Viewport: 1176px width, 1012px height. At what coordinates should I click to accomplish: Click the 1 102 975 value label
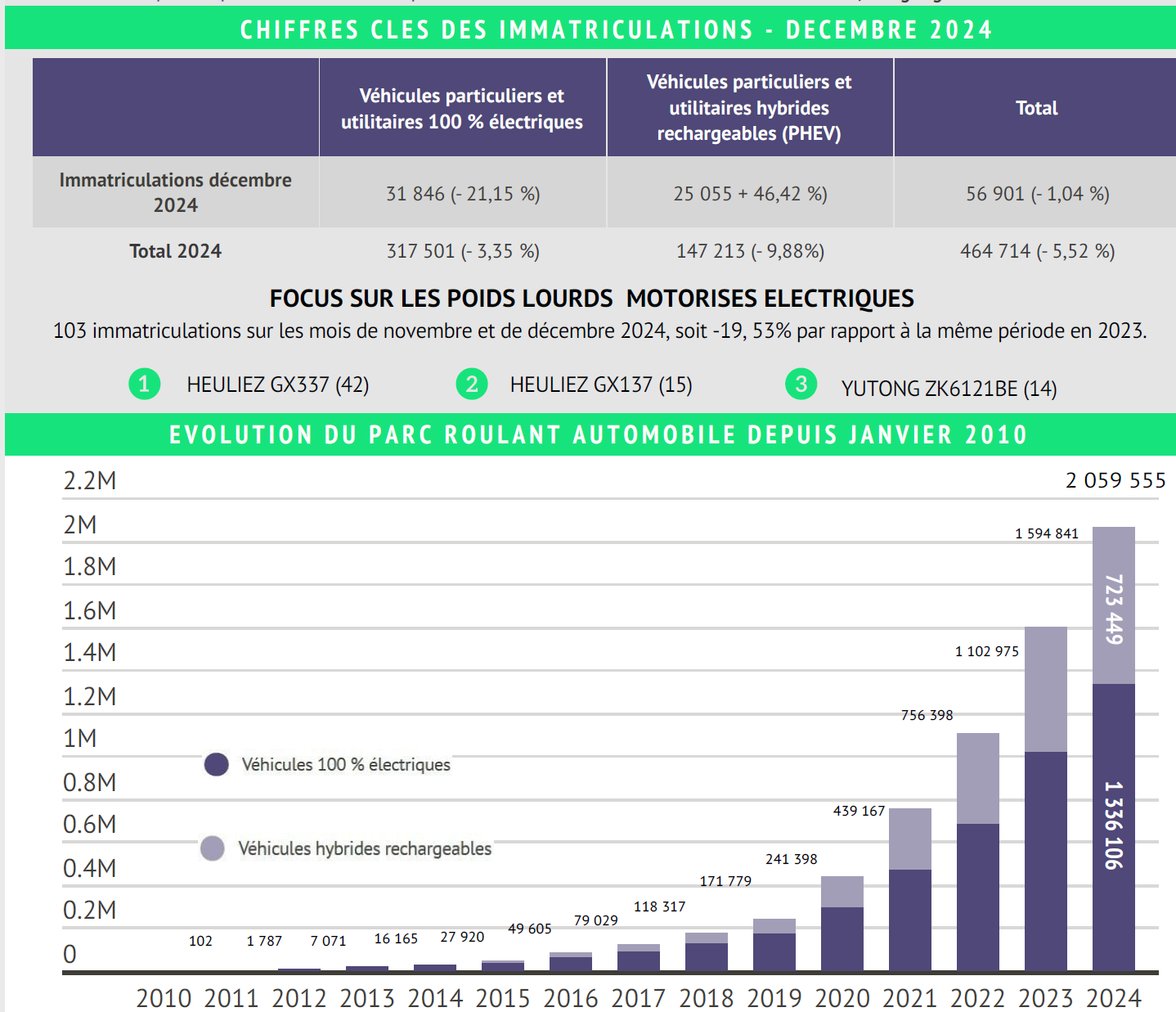coord(987,651)
